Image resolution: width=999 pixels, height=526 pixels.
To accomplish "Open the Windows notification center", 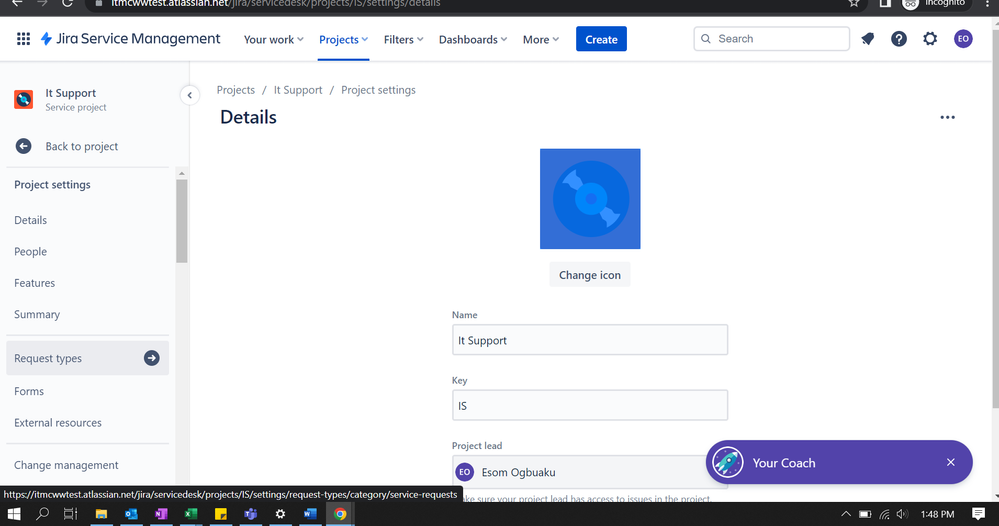I will [979, 514].
